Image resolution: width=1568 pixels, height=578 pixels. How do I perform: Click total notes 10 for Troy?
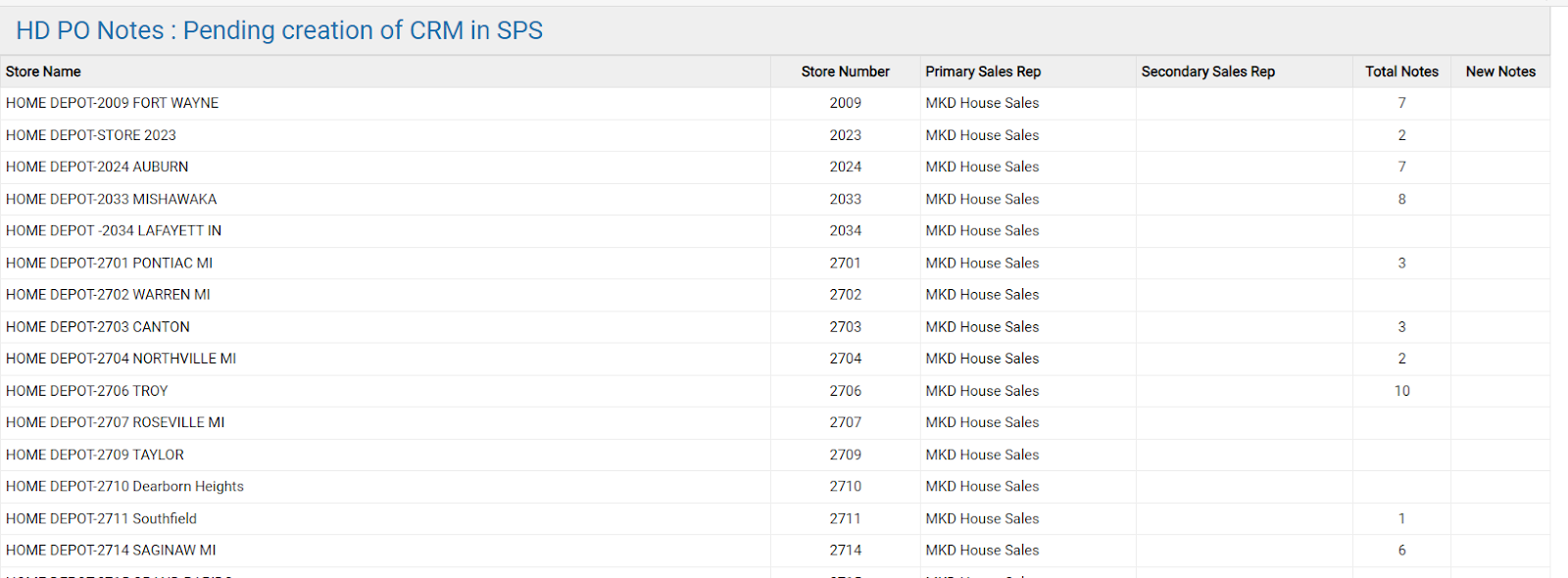click(1402, 391)
